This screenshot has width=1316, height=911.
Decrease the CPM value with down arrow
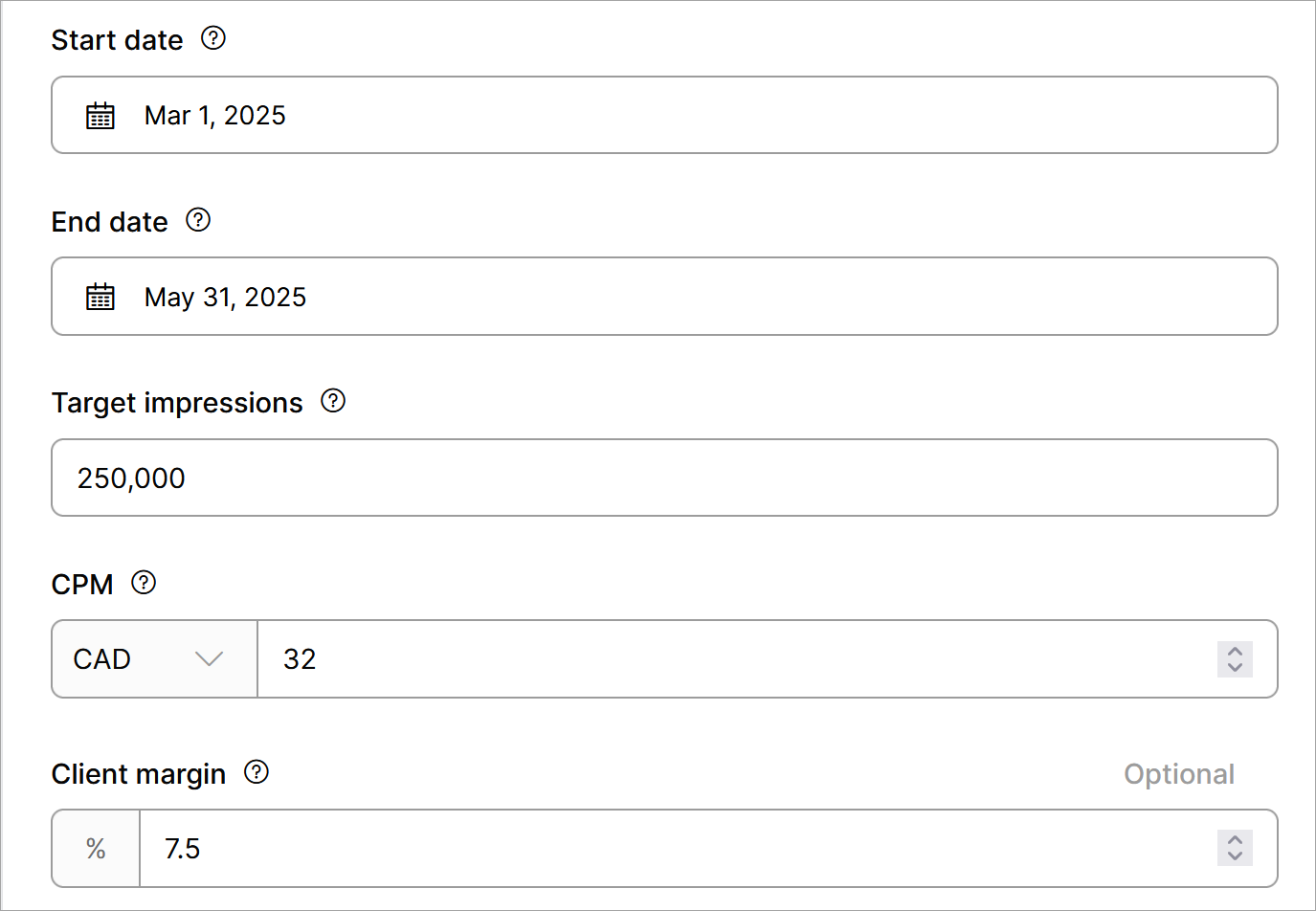[x=1235, y=668]
